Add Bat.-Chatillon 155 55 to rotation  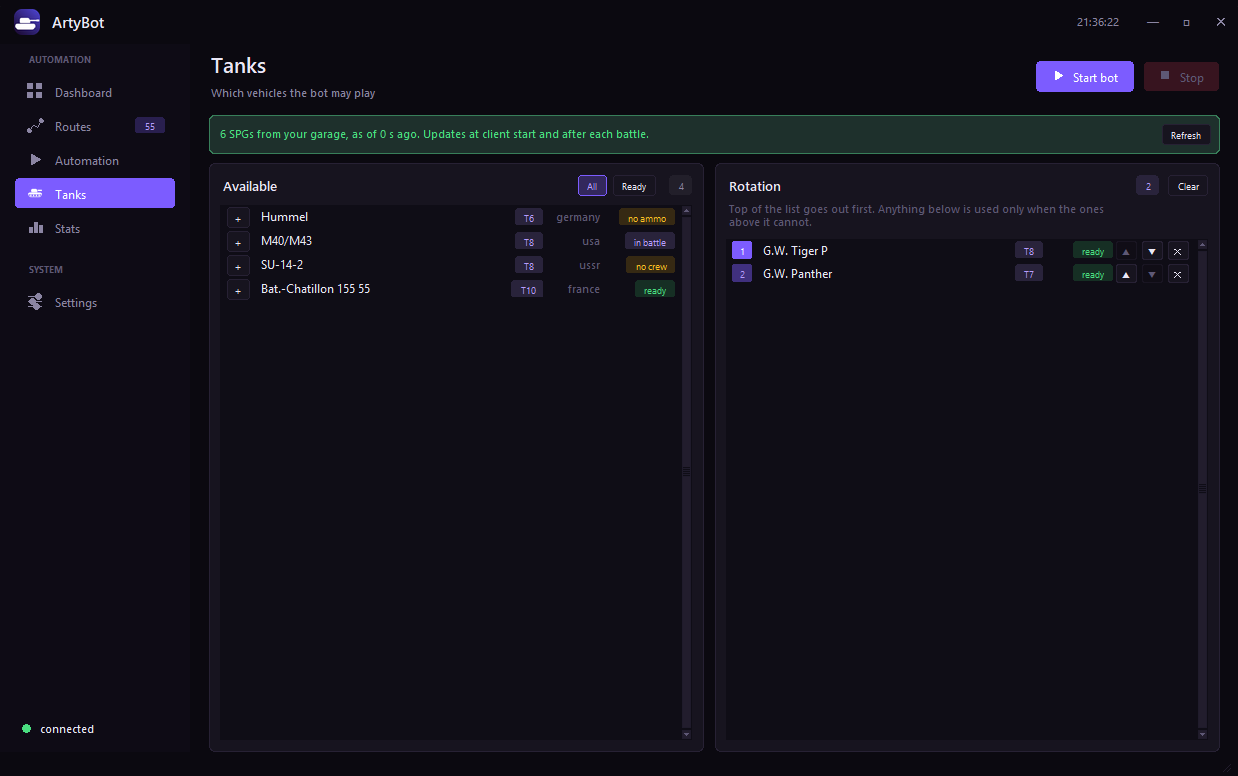238,290
